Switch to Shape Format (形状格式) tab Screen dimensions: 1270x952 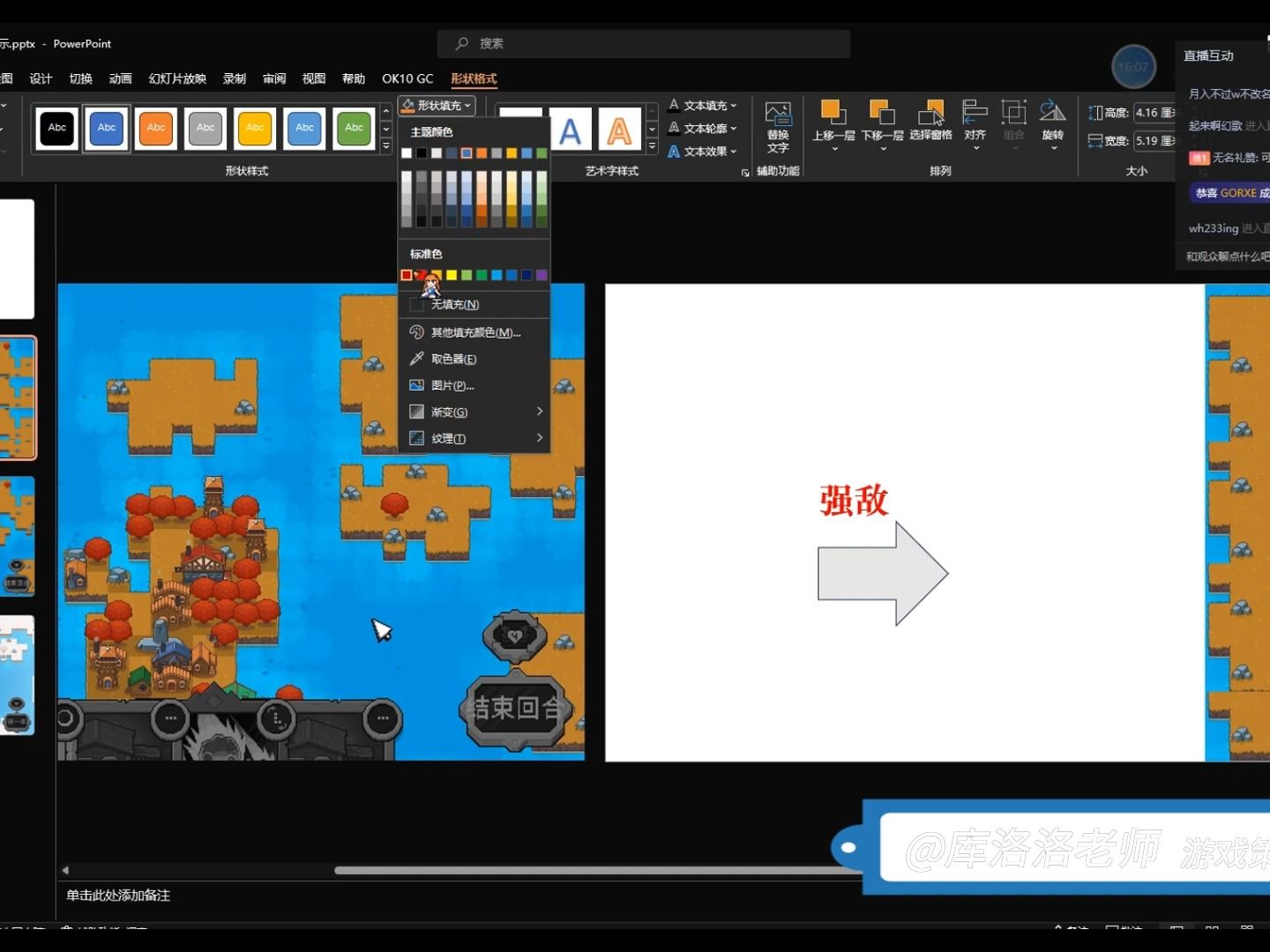click(474, 78)
